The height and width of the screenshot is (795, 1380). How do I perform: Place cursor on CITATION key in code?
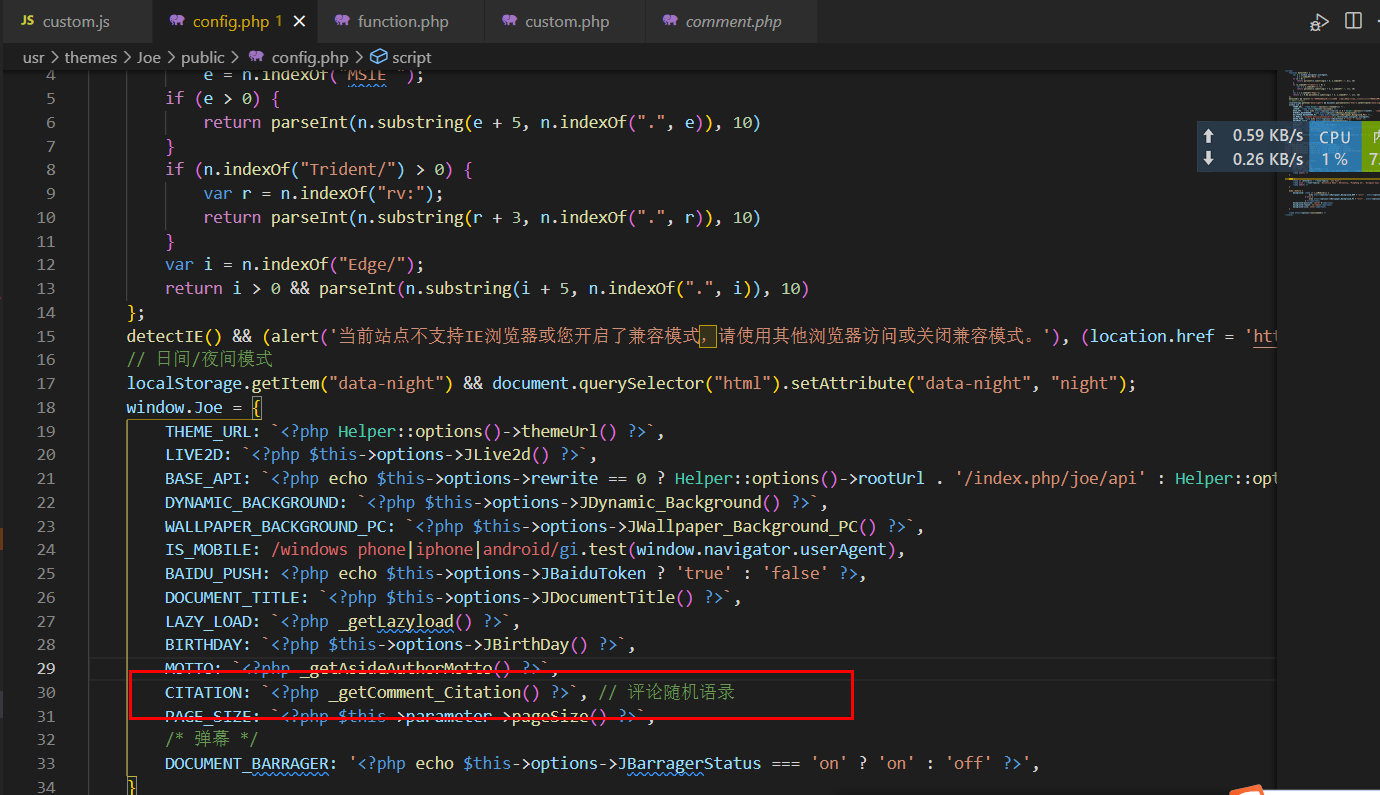pyautogui.click(x=205, y=692)
